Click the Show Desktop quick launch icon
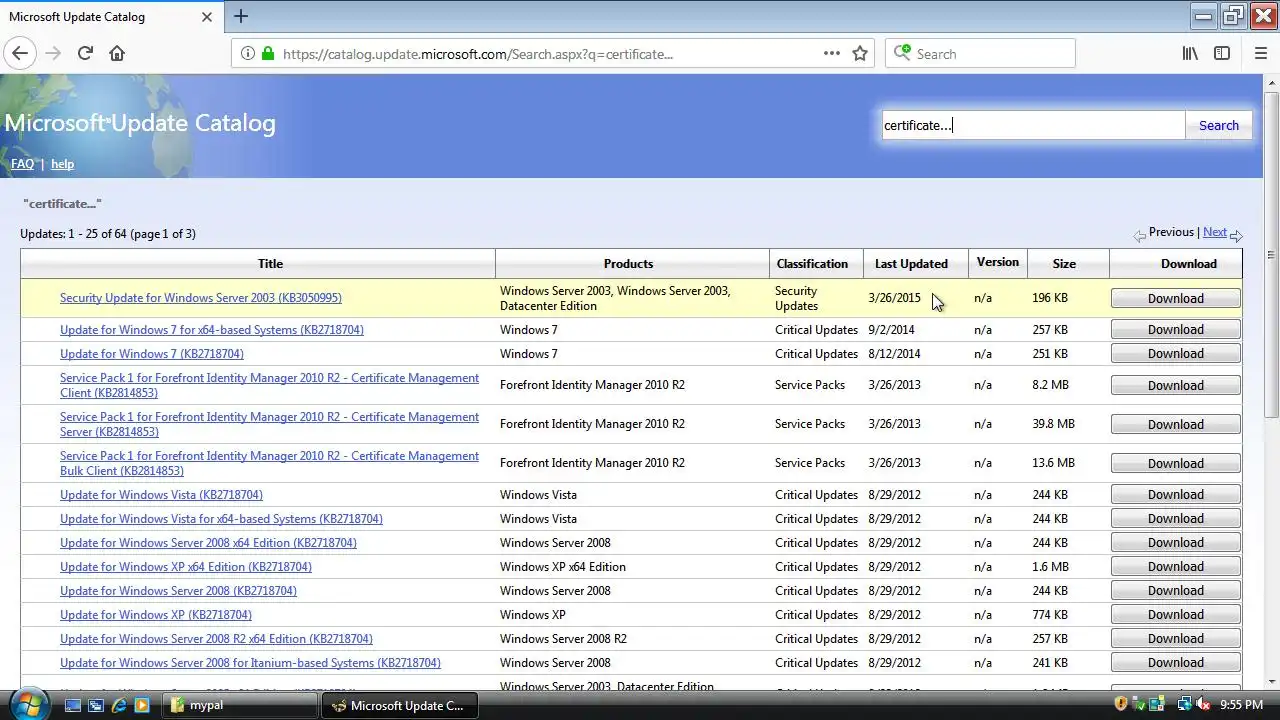 73,705
